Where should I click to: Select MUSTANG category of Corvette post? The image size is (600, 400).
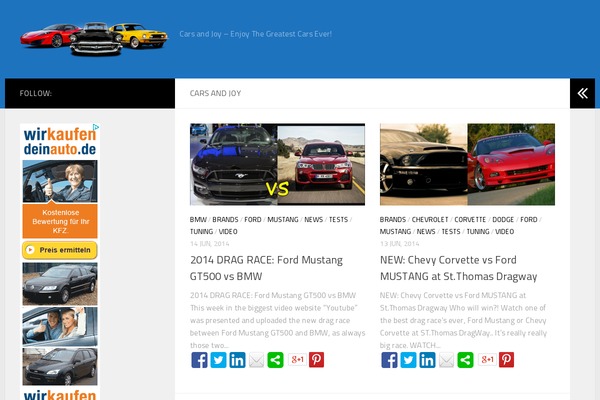click(x=395, y=232)
